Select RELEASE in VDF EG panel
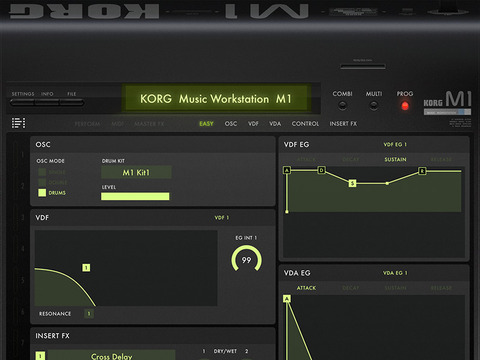The width and height of the screenshot is (480, 360). tap(441, 160)
